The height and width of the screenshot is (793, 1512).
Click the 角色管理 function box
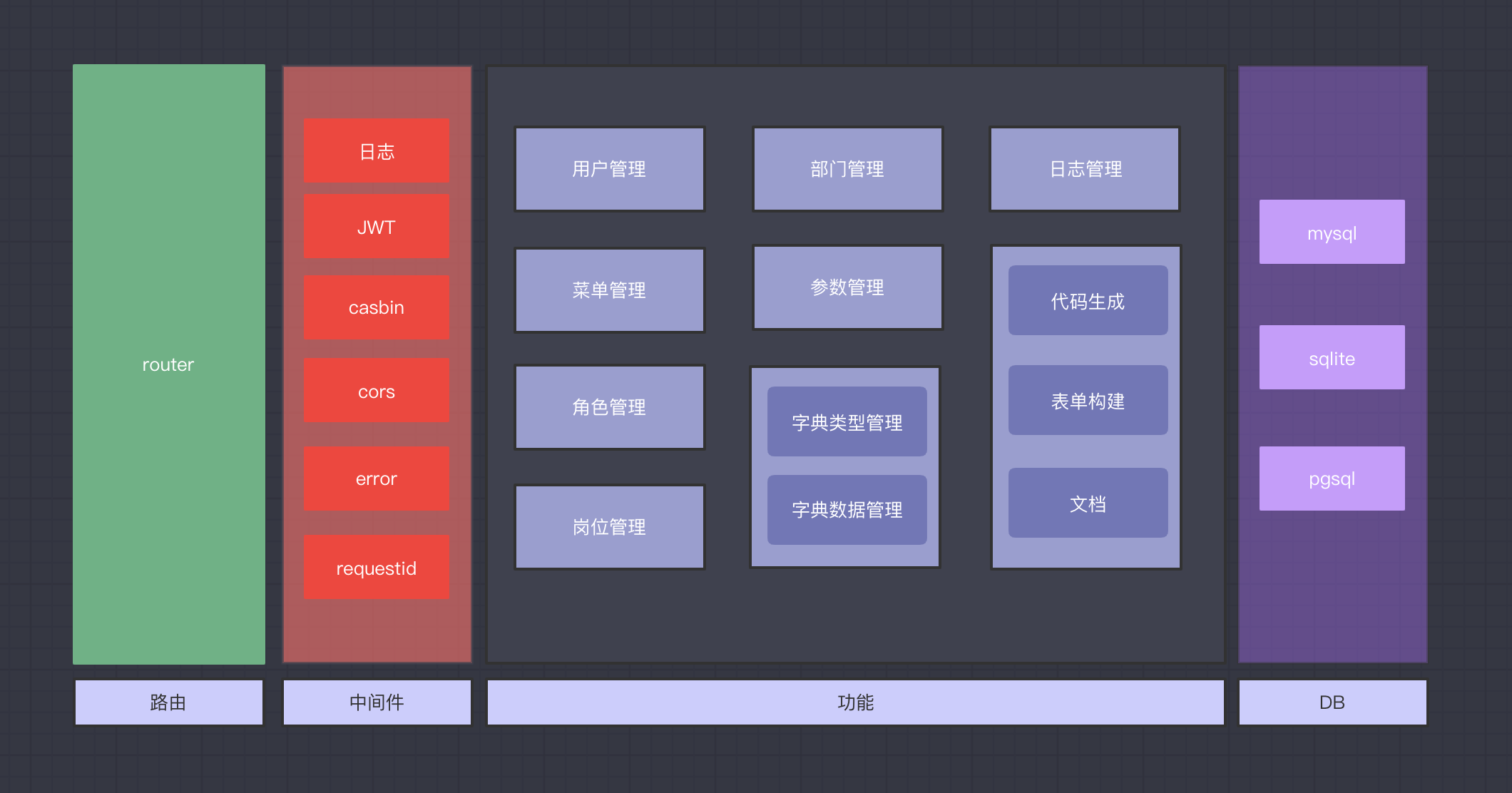click(609, 407)
